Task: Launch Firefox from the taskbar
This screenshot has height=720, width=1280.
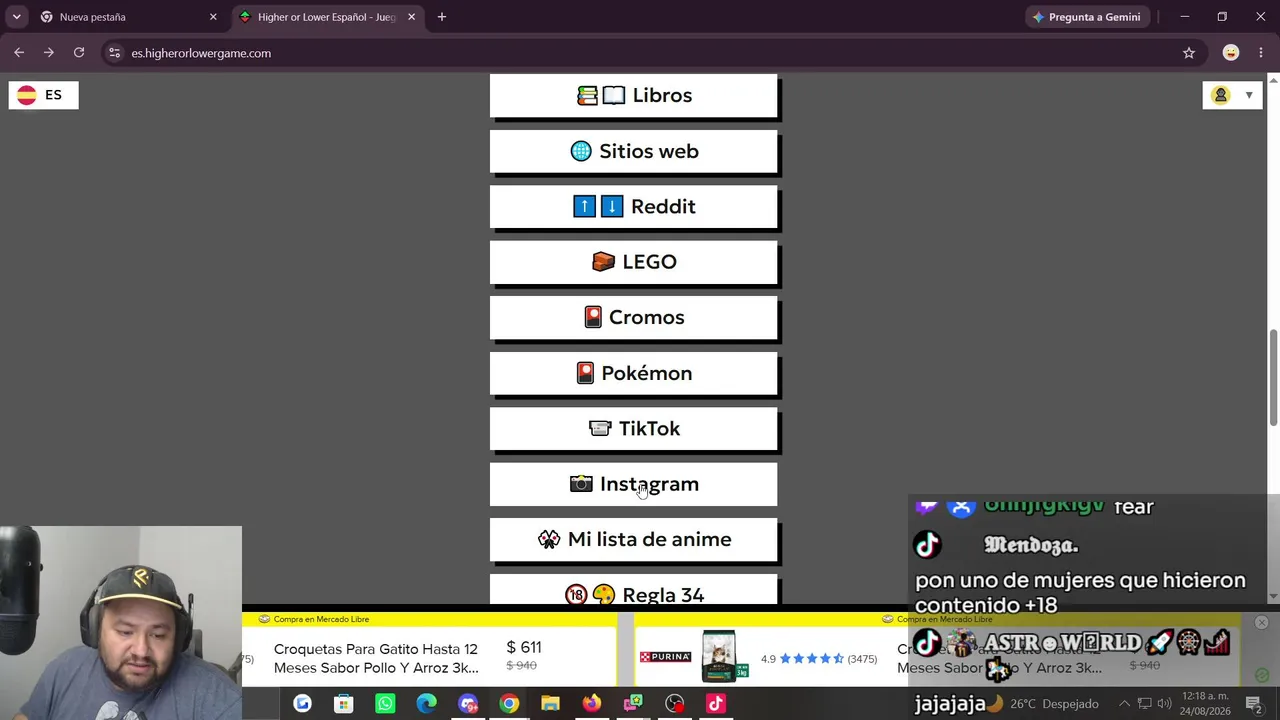Action: coord(592,704)
